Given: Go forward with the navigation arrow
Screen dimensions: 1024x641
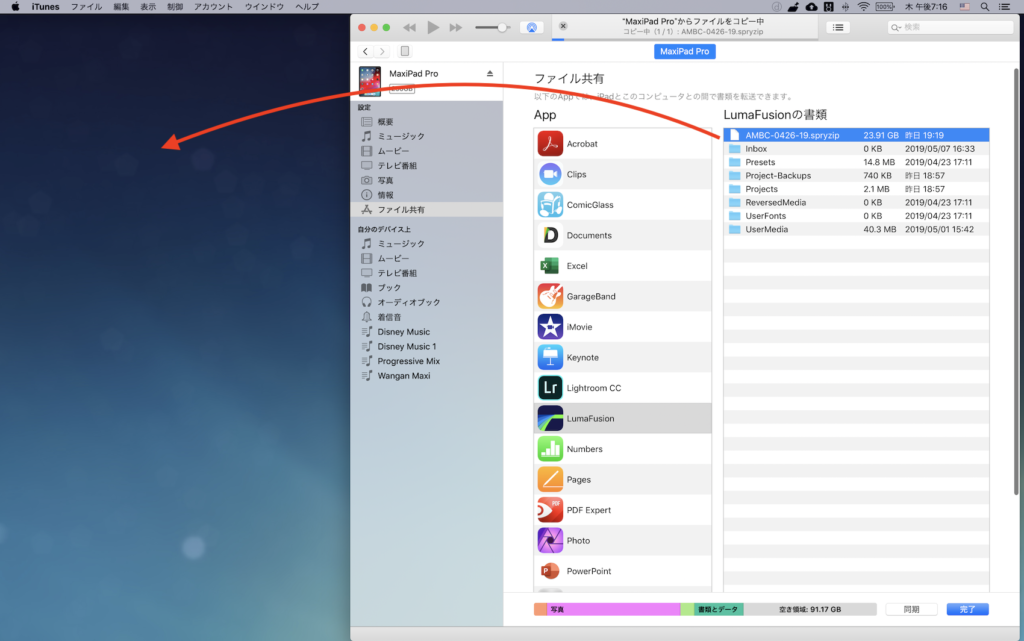Looking at the screenshot, I should click(383, 51).
